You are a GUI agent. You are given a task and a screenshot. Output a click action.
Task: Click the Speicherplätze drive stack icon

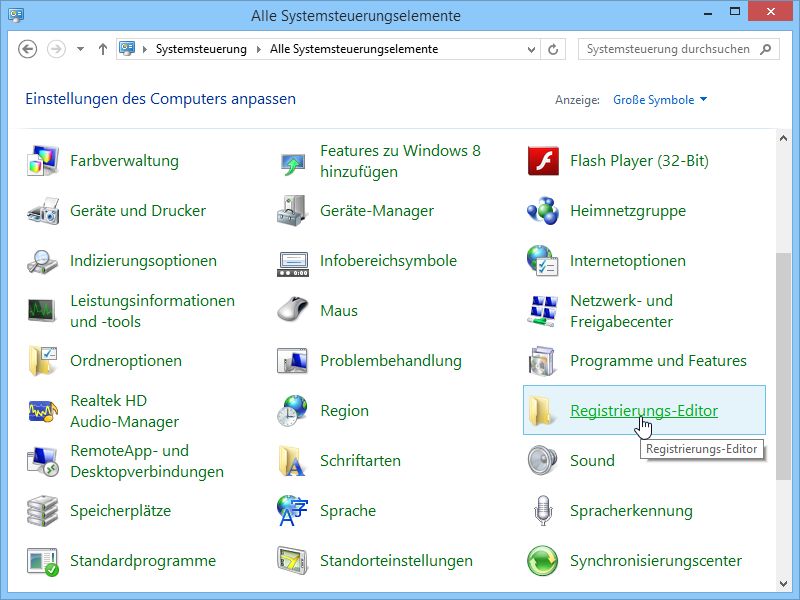pyautogui.click(x=43, y=511)
